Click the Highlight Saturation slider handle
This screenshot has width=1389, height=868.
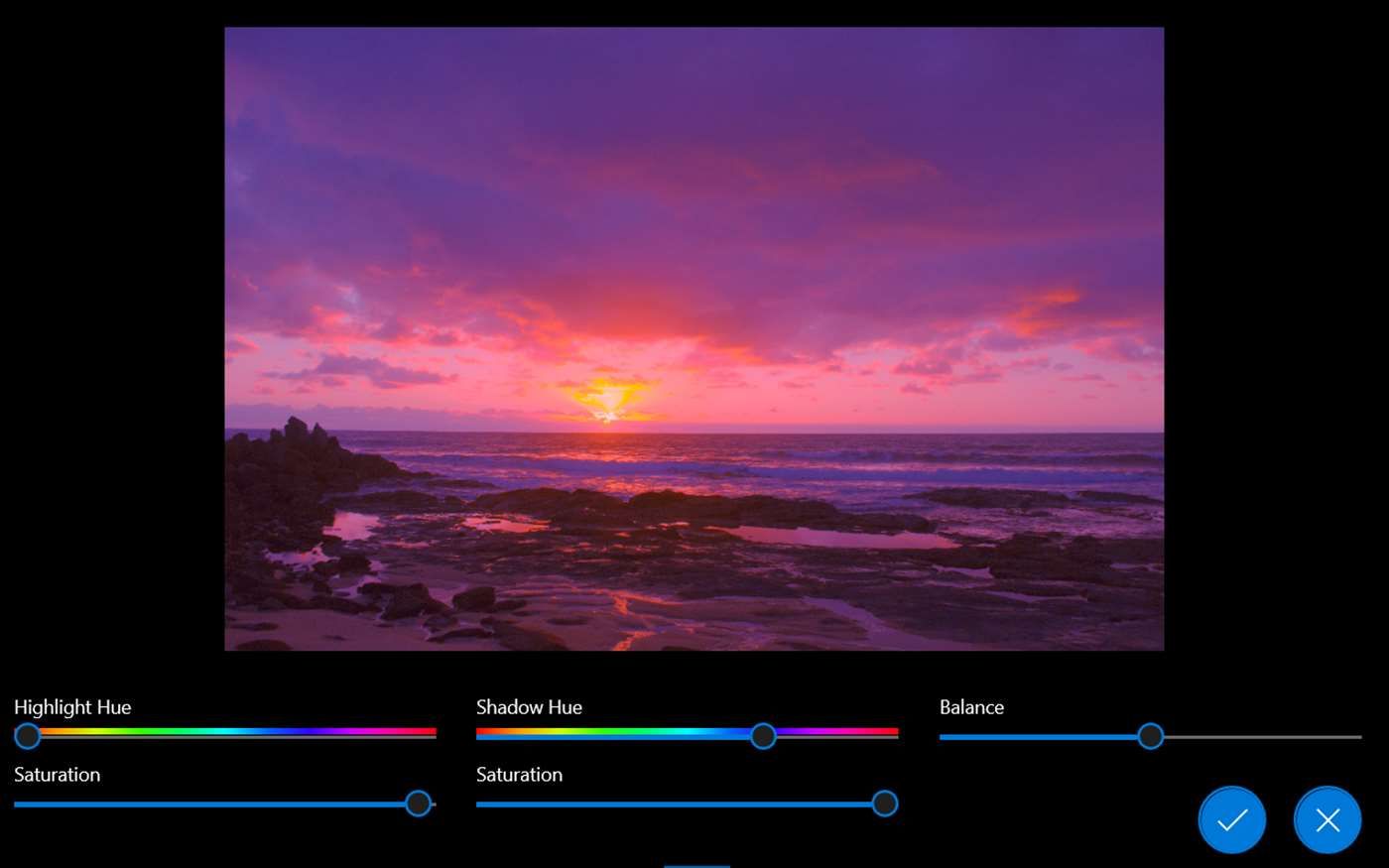point(419,804)
